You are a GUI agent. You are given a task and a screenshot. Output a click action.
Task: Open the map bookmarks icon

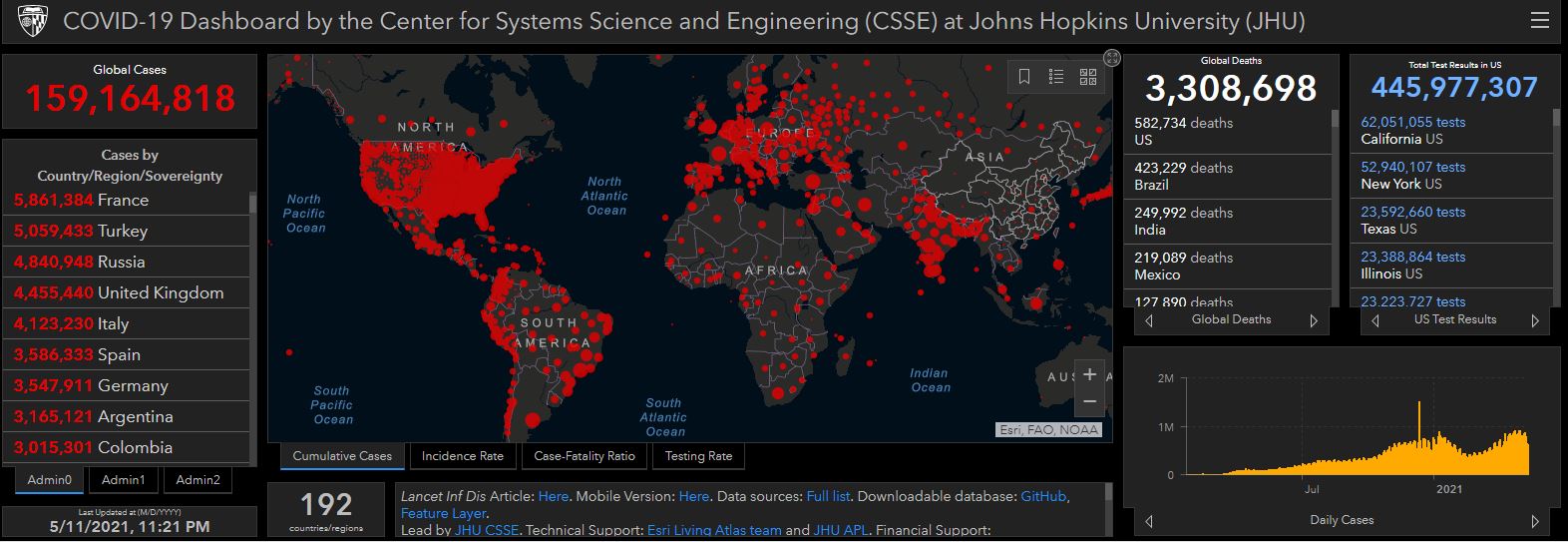(x=1023, y=77)
